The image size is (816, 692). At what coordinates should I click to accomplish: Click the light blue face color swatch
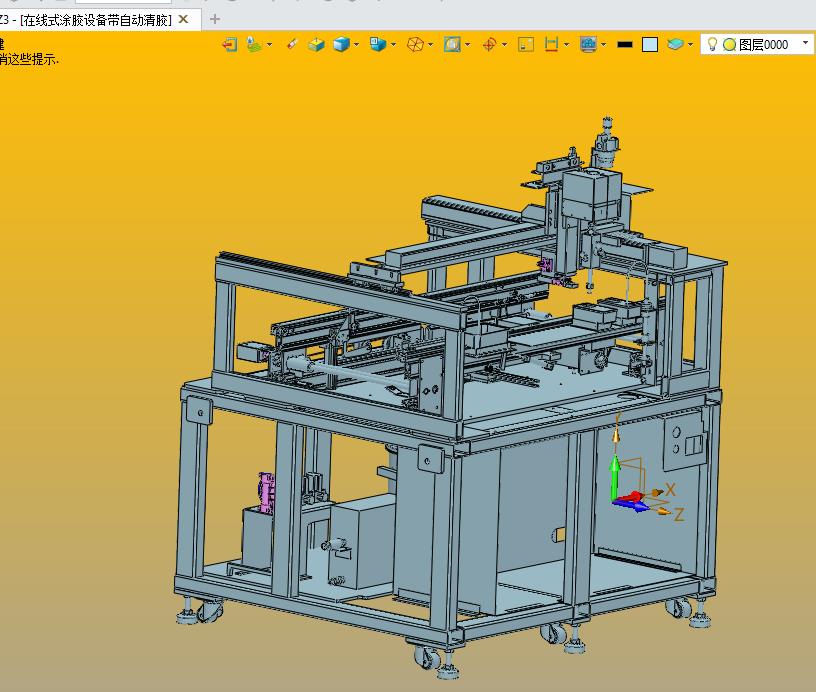tap(650, 45)
